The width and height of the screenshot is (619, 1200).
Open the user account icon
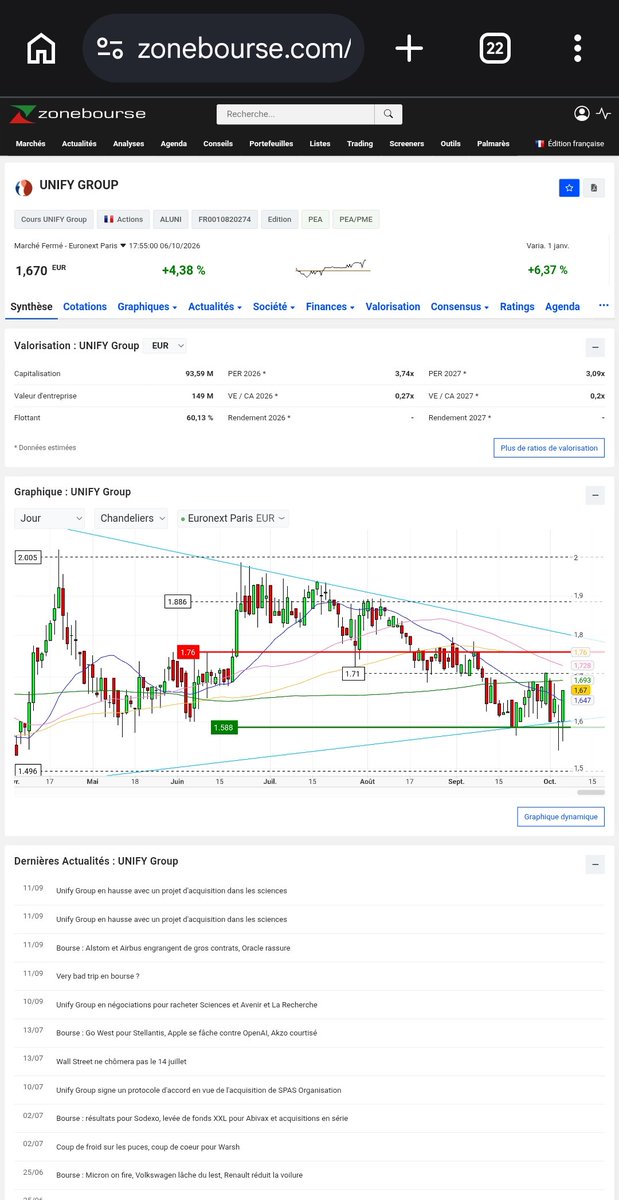tap(582, 114)
